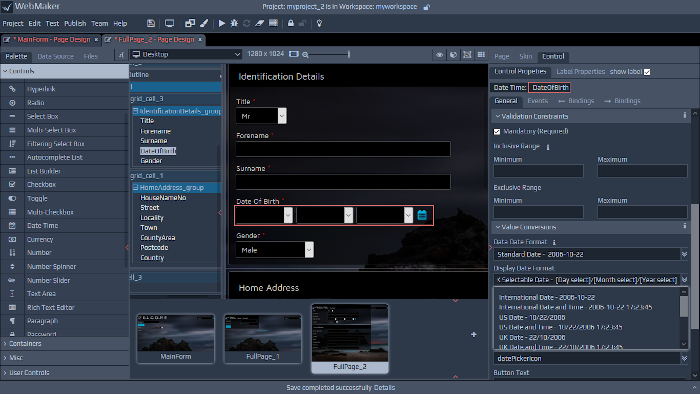Switch to the Skin tab
The image size is (700, 394).
pyautogui.click(x=525, y=57)
